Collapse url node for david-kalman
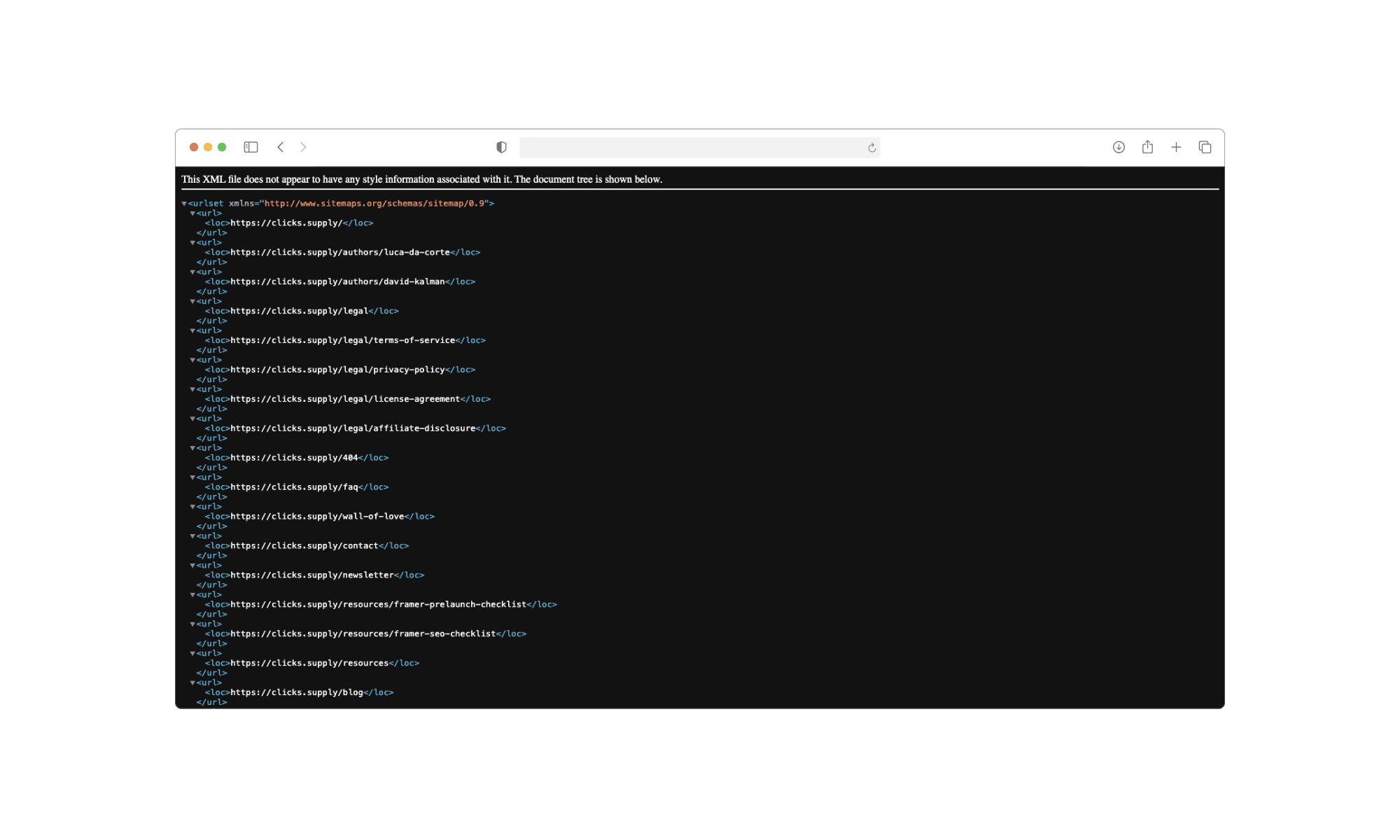Image resolution: width=1400 pixels, height=840 pixels. click(192, 272)
